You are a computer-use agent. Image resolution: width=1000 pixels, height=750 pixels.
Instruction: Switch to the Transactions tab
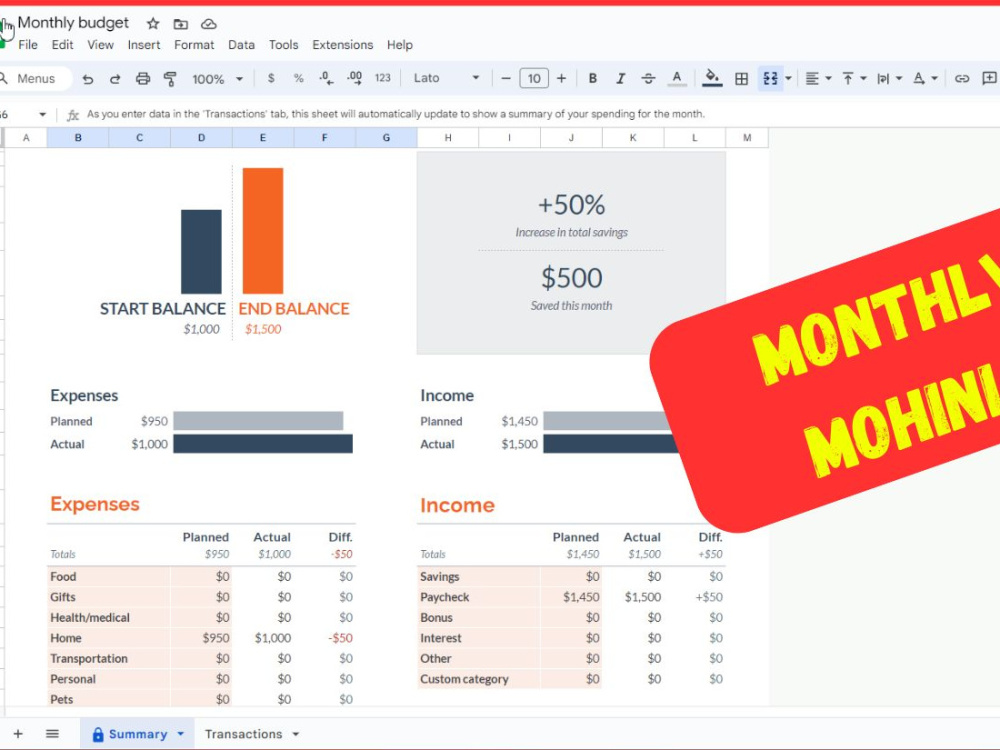point(243,734)
